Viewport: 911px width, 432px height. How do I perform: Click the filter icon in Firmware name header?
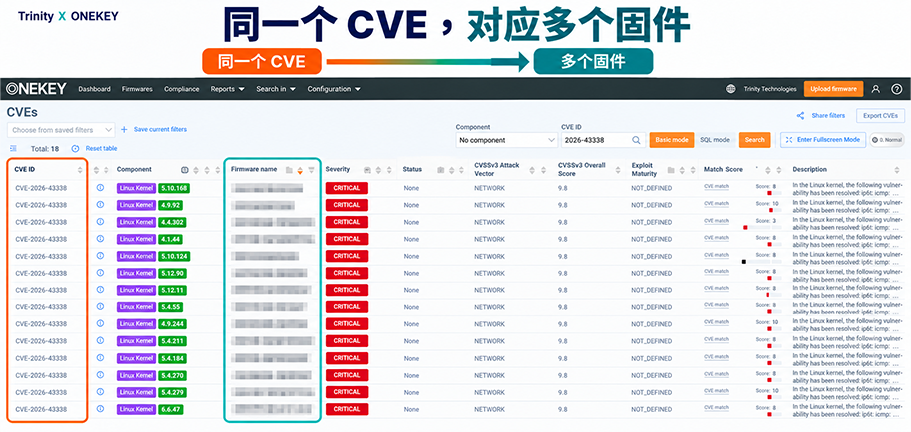click(311, 170)
